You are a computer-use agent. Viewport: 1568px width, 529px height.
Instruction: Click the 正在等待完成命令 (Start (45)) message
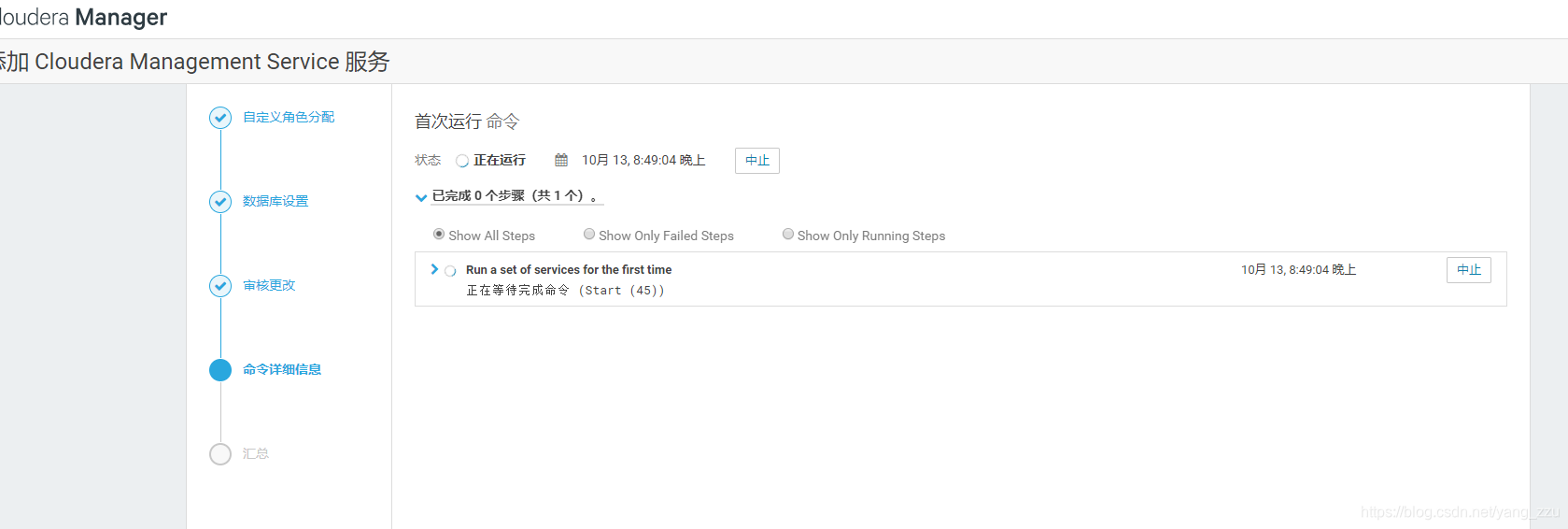[x=566, y=291]
